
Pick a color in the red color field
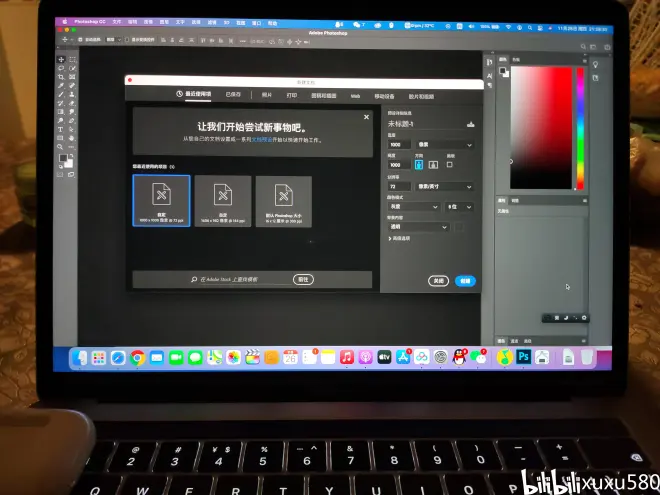(x=541, y=128)
